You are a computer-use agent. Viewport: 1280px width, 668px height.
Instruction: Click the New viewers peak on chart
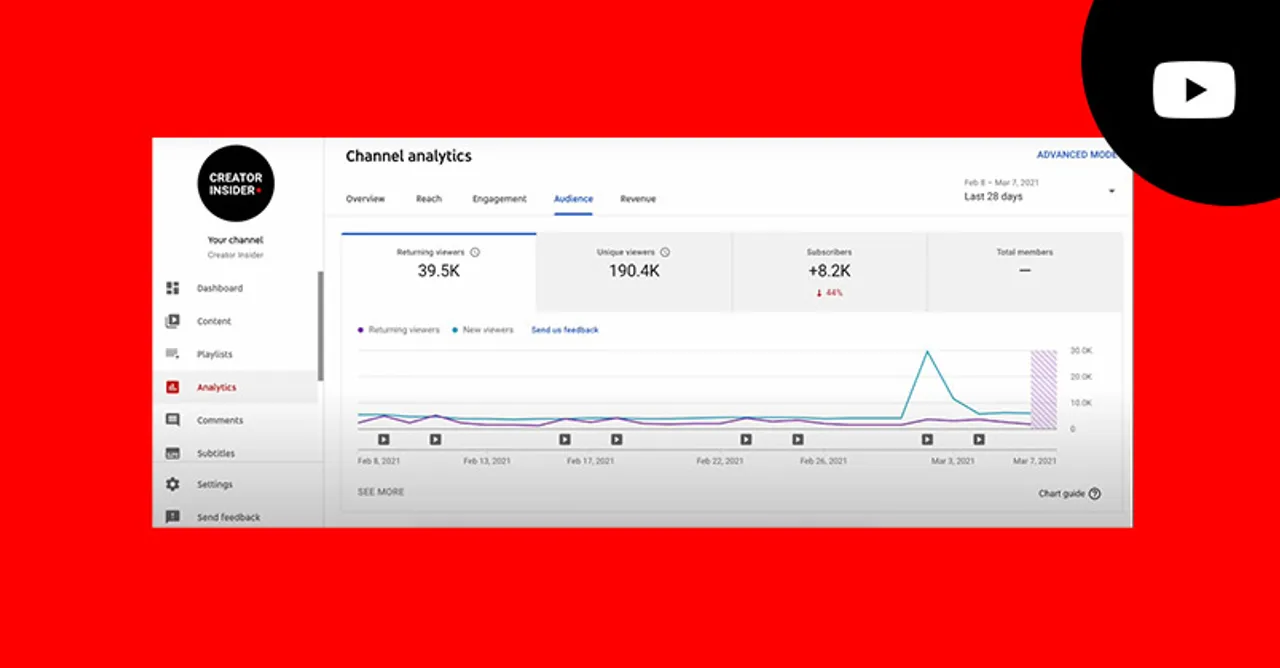click(928, 351)
